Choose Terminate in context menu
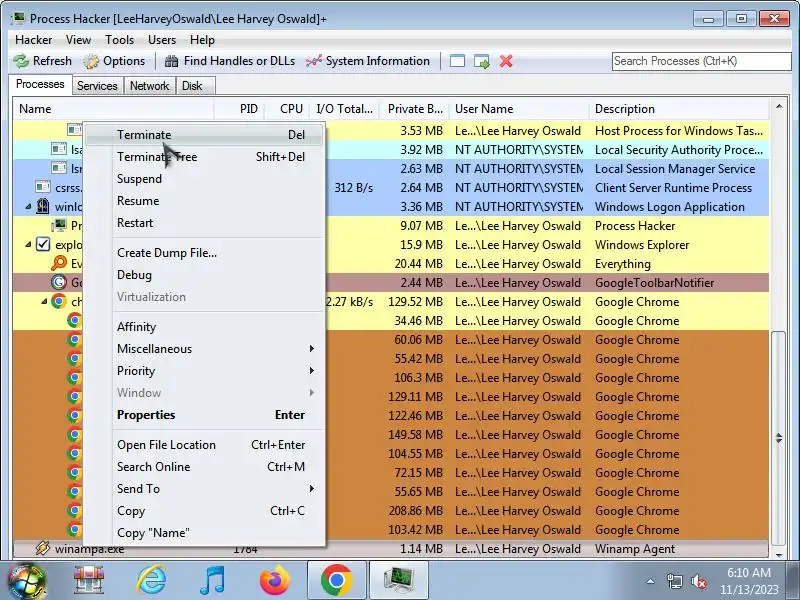 coord(204,135)
